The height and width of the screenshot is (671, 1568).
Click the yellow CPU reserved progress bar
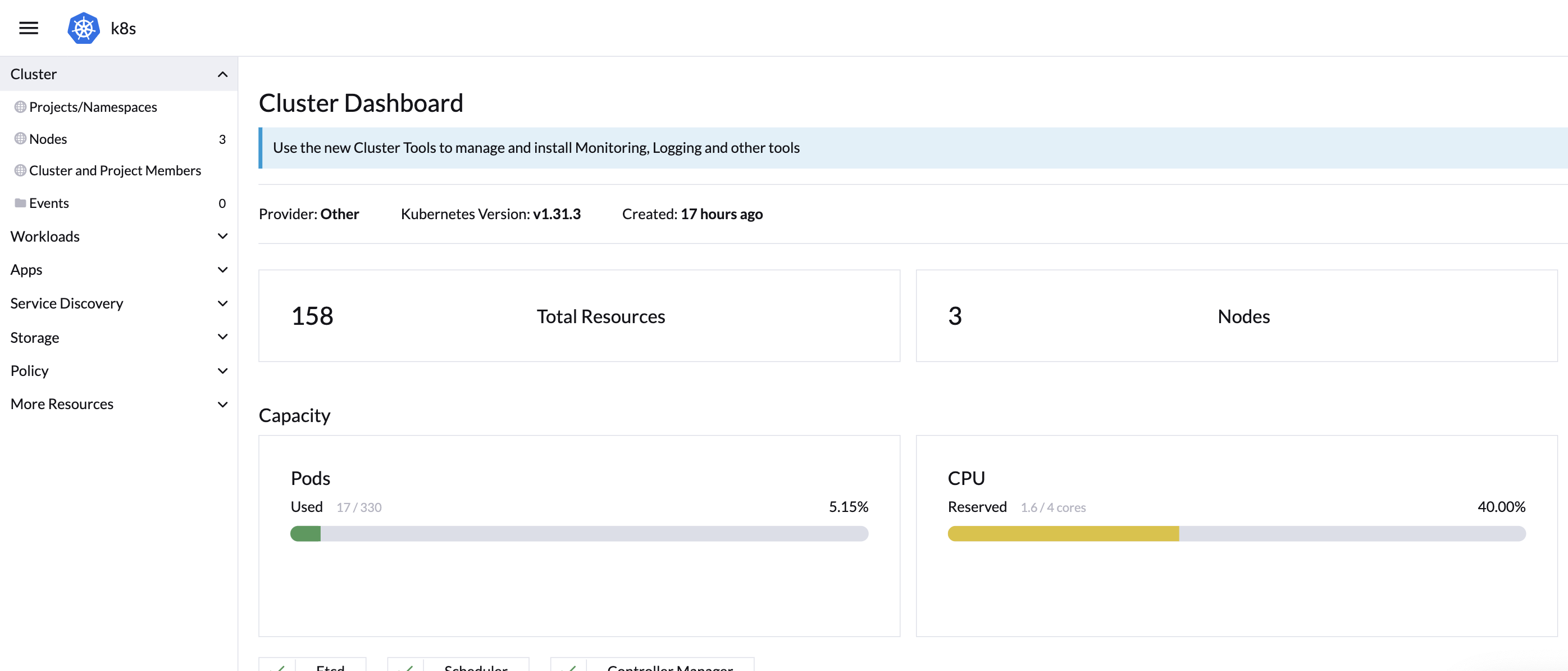[x=1063, y=533]
